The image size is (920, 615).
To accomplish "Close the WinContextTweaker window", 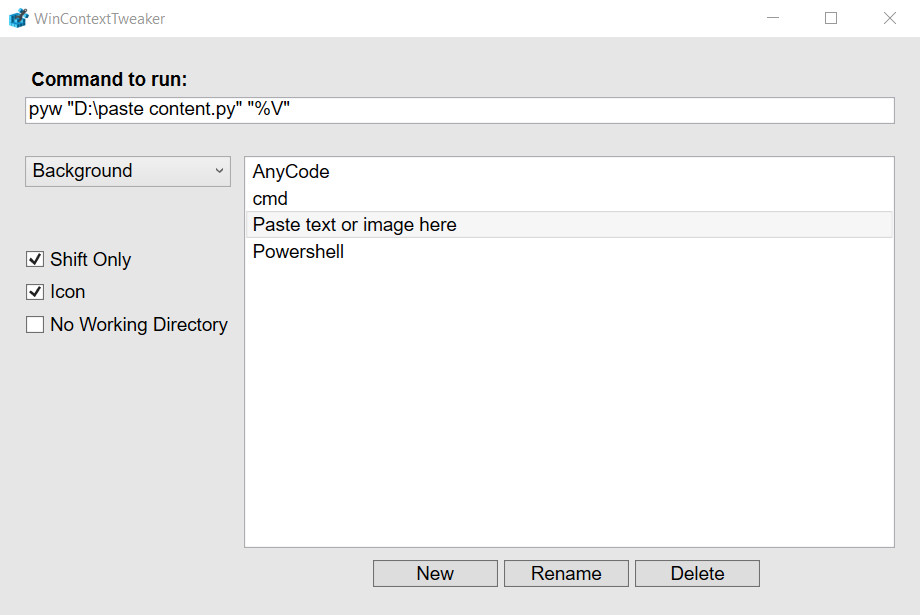I will click(x=889, y=18).
